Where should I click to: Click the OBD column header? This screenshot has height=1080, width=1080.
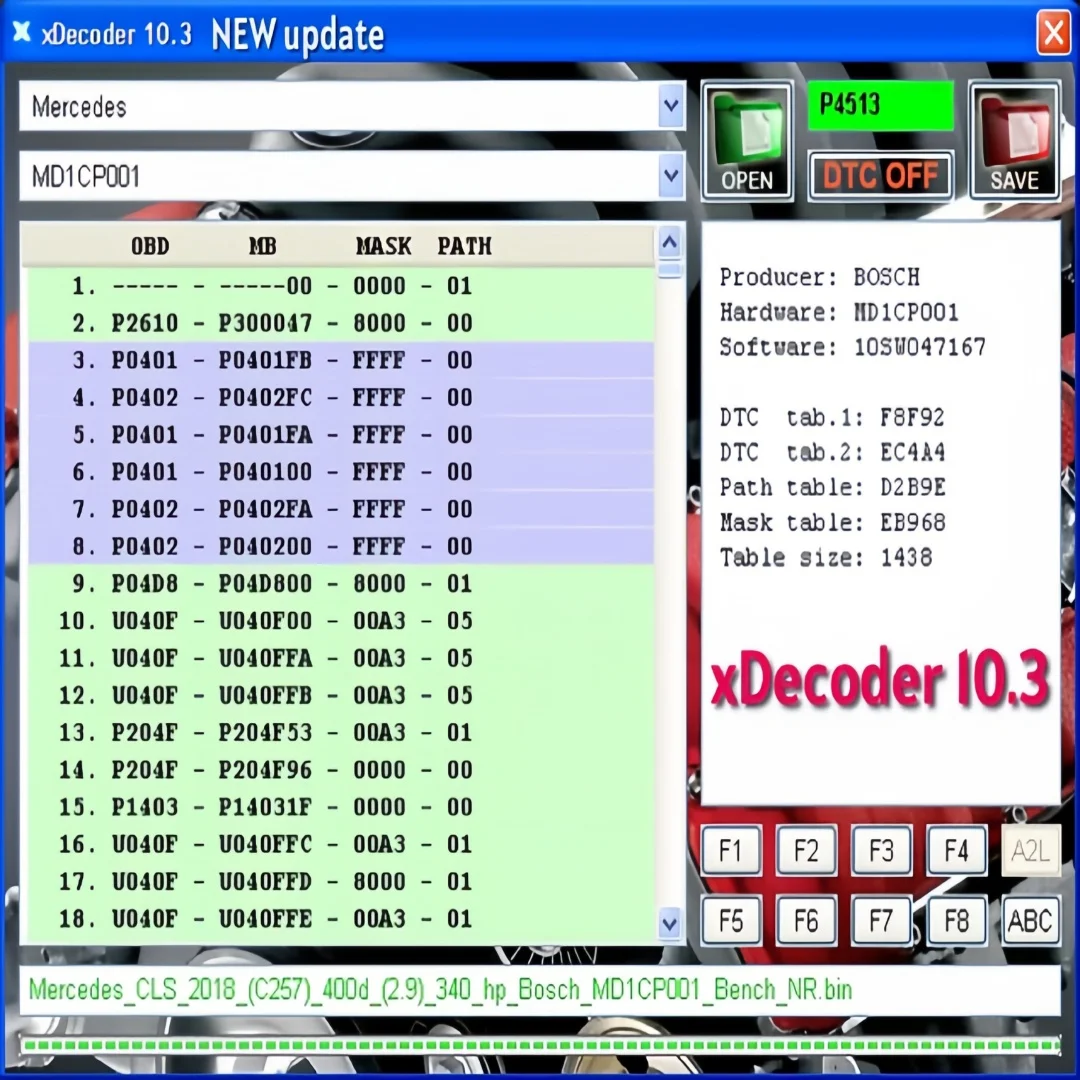tap(150, 246)
